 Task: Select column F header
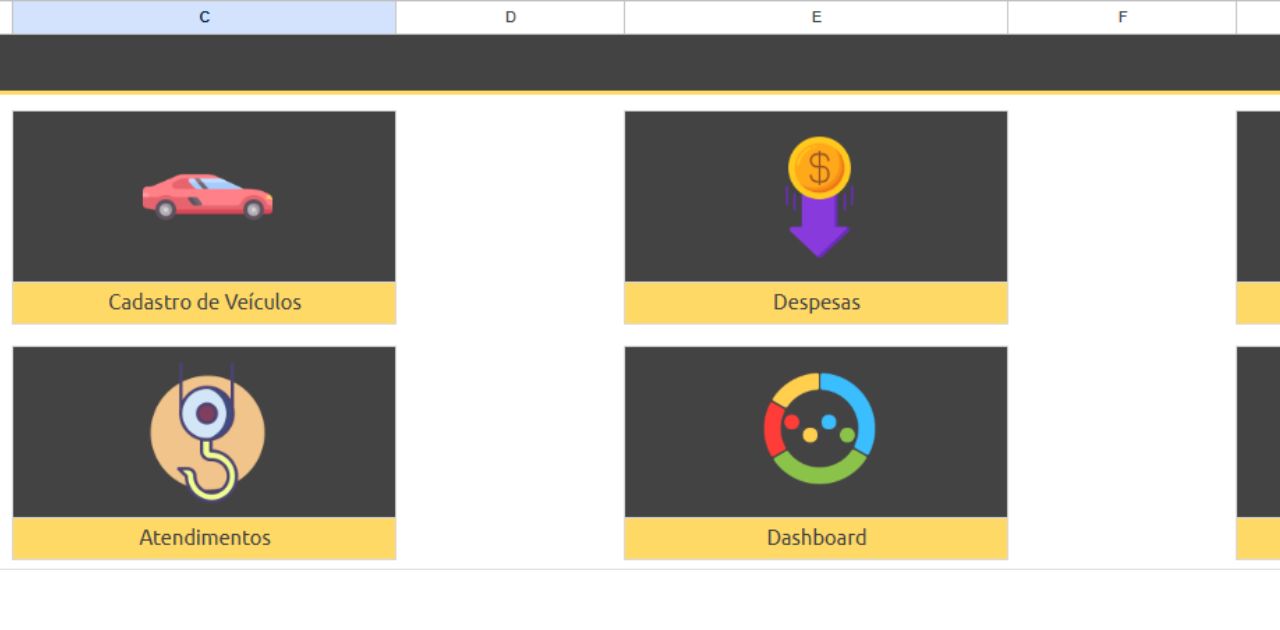(x=1122, y=17)
